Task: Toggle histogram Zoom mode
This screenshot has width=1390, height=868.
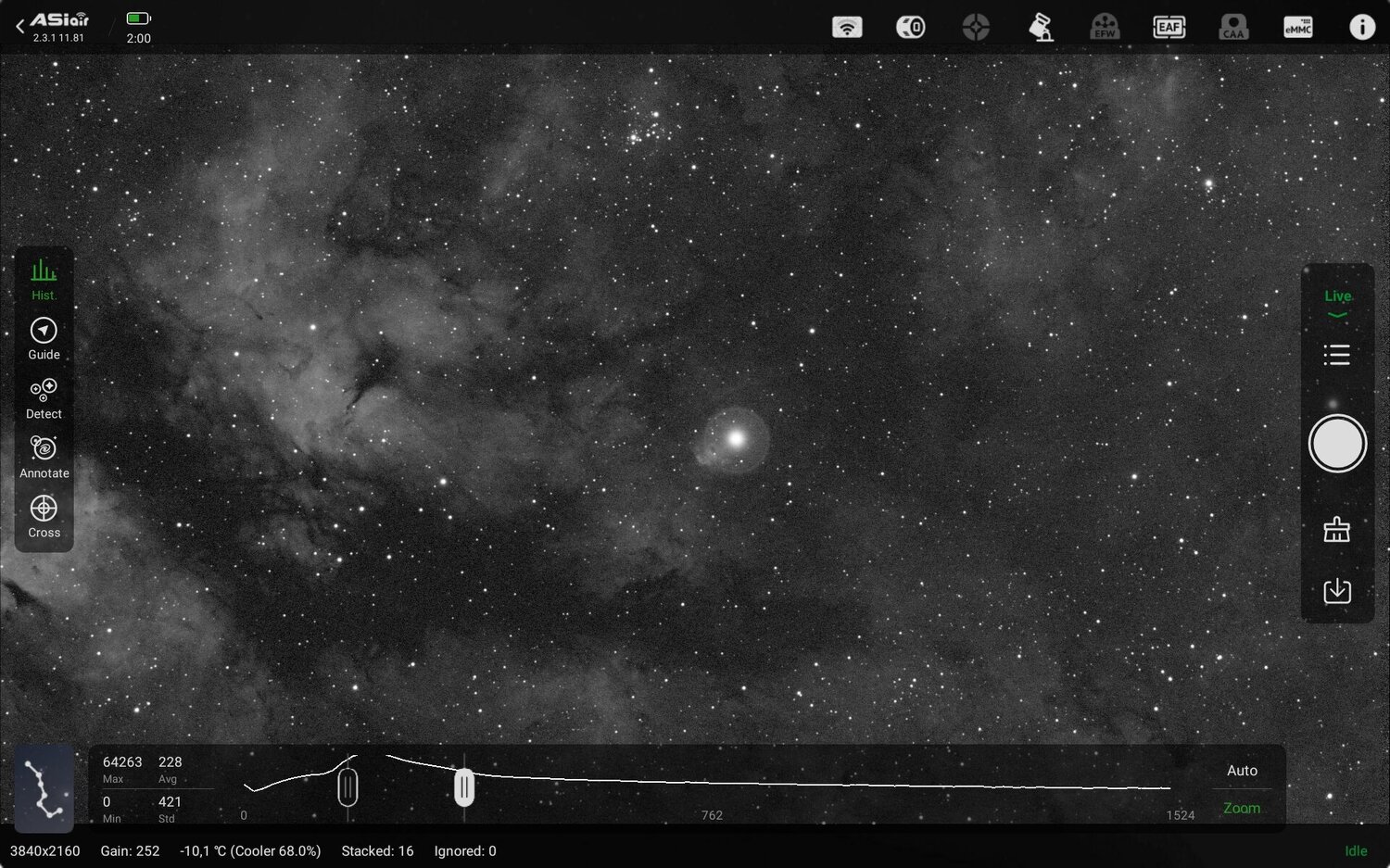Action: (1242, 808)
